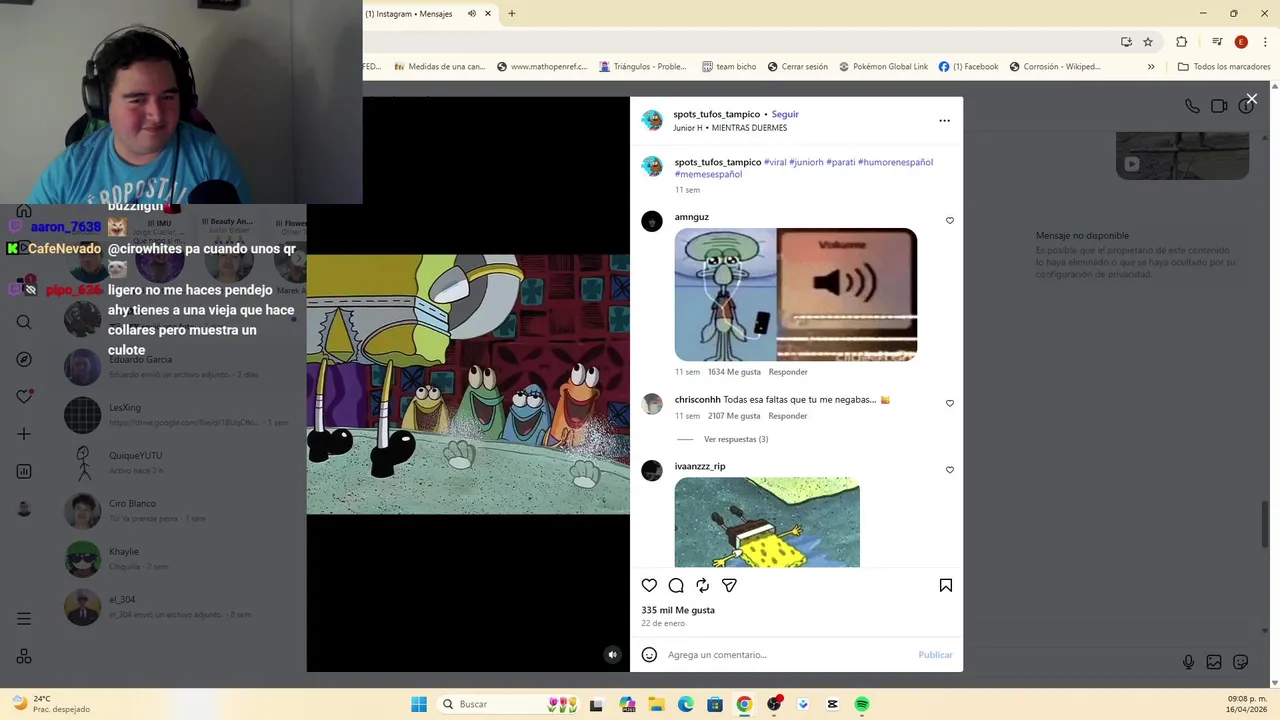Repost using the arrows icon under the post
Image resolution: width=1280 pixels, height=720 pixels.
pos(703,586)
